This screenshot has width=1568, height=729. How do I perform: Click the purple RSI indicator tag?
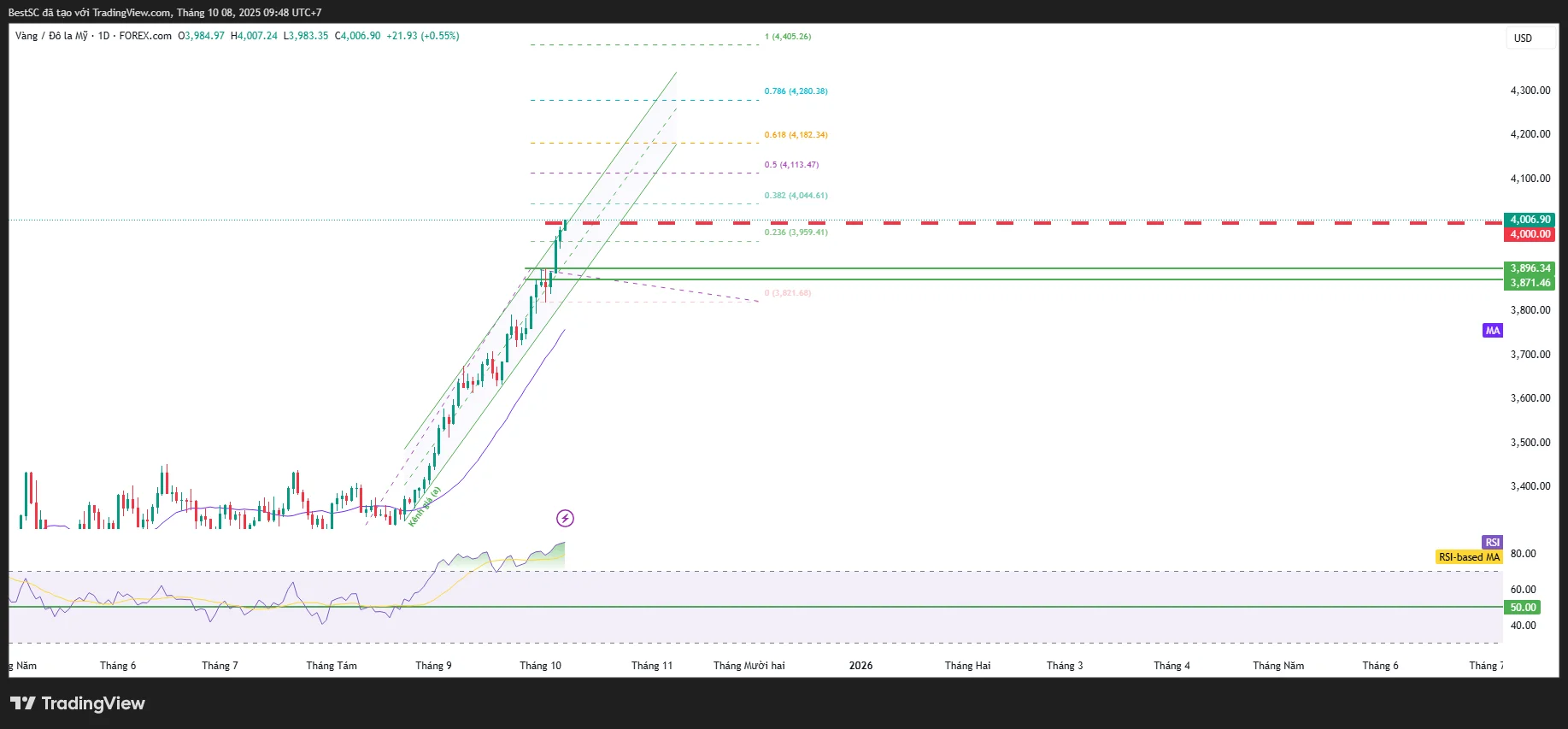click(1492, 543)
